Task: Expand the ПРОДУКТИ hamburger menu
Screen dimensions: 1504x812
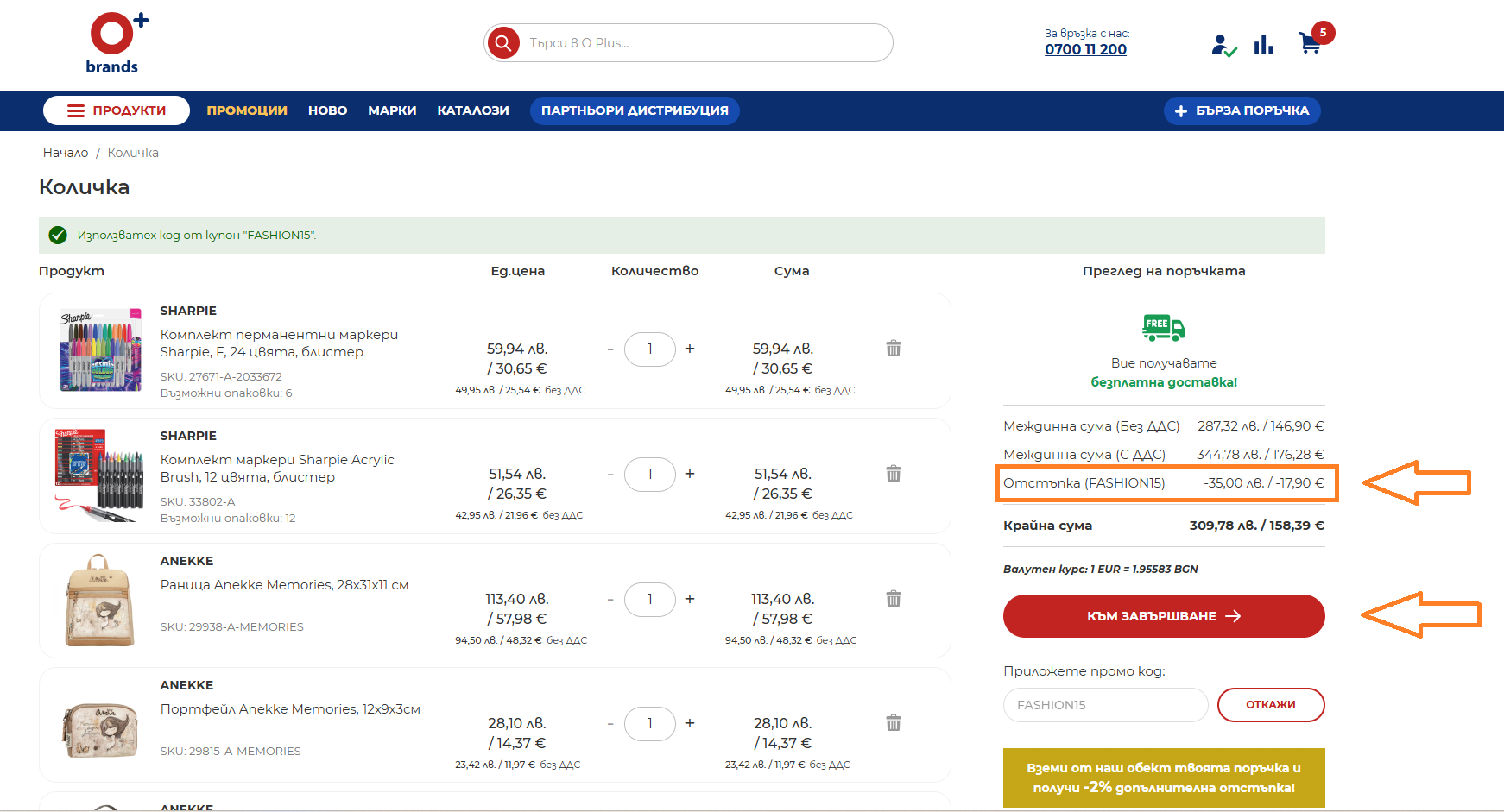Action: point(117,110)
